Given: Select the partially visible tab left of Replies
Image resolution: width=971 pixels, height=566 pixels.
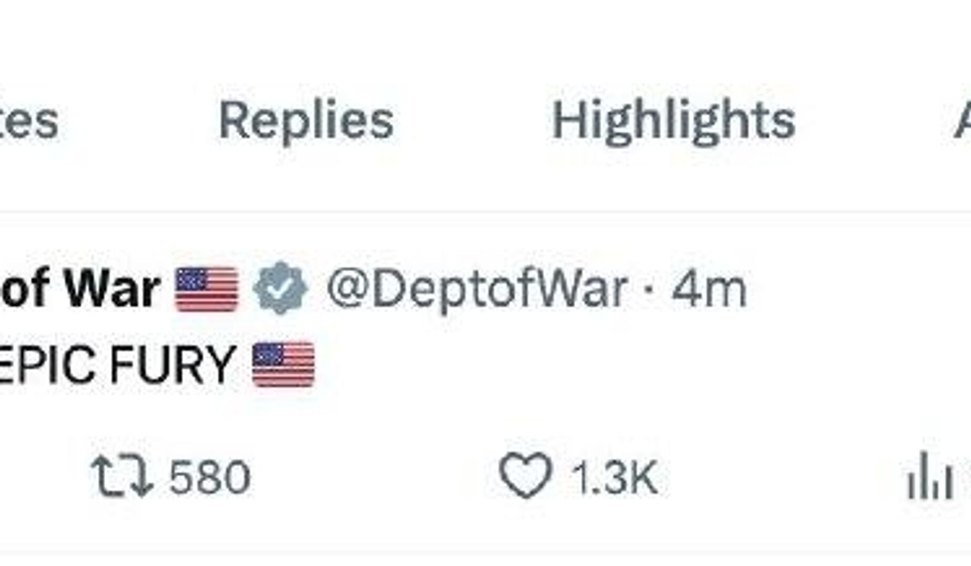Looking at the screenshot, I should [28, 121].
